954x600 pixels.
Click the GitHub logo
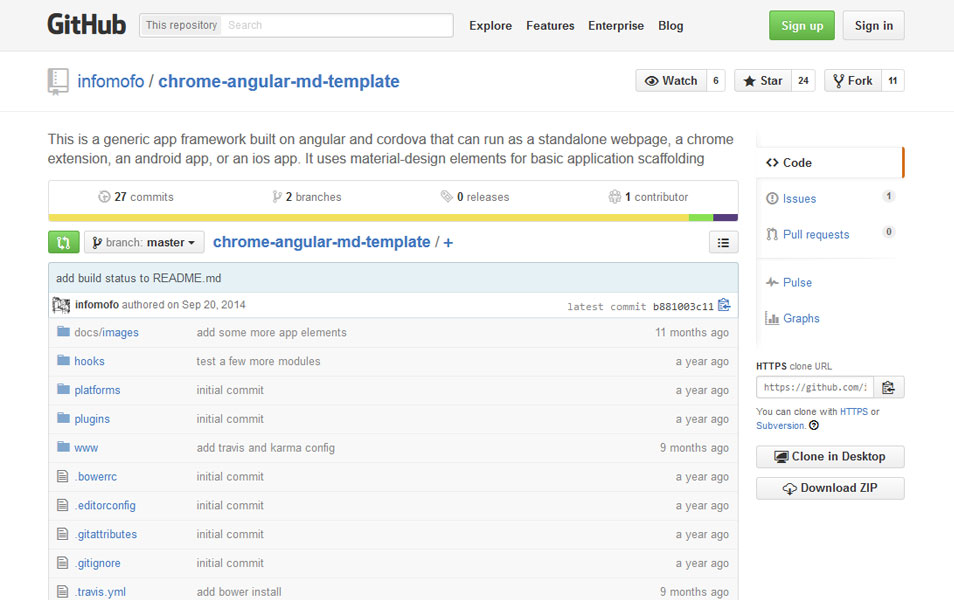(86, 25)
